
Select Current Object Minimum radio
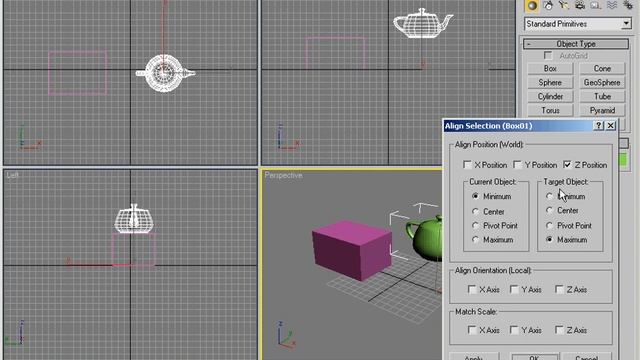tap(475, 196)
